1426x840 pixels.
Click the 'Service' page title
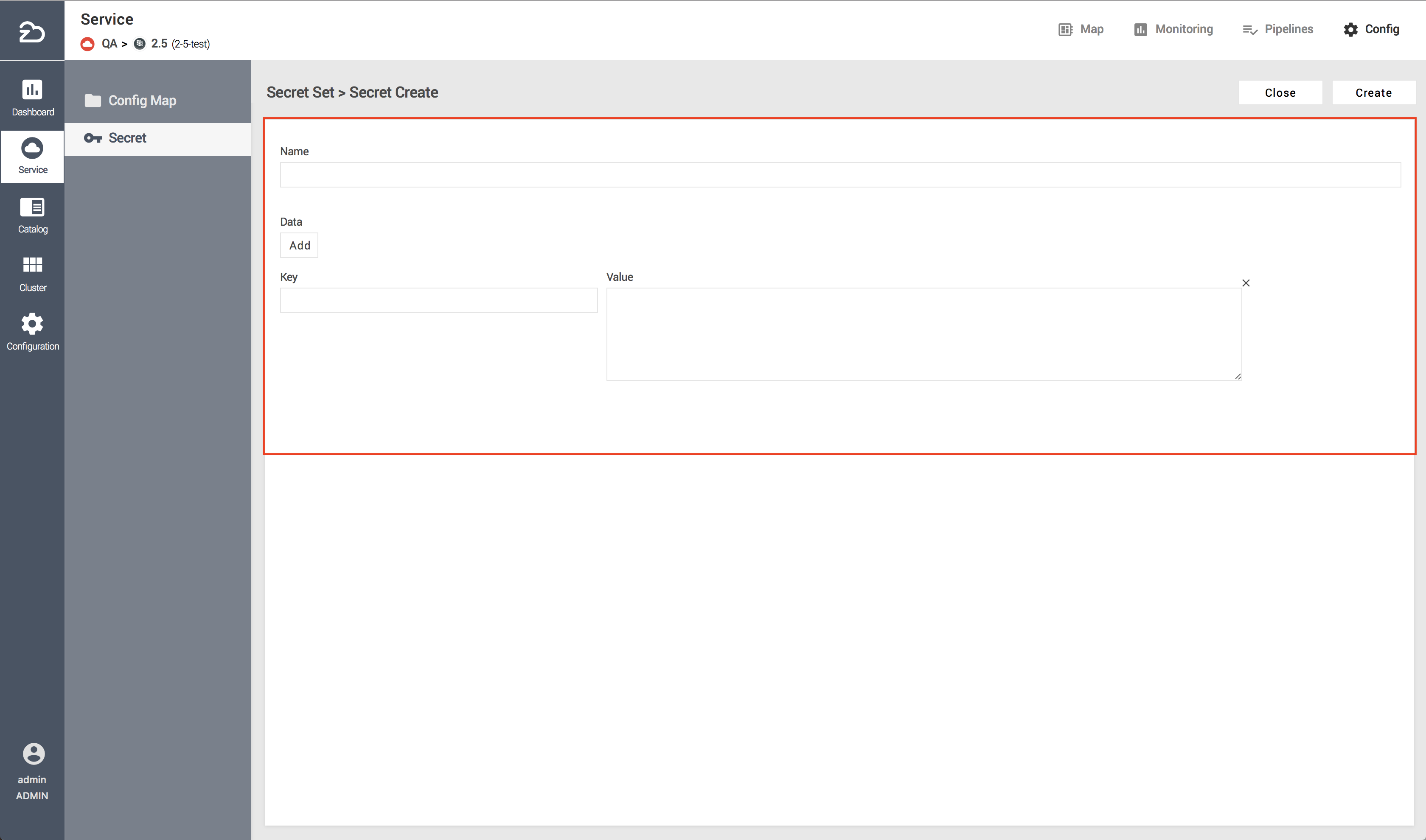pyautogui.click(x=107, y=19)
